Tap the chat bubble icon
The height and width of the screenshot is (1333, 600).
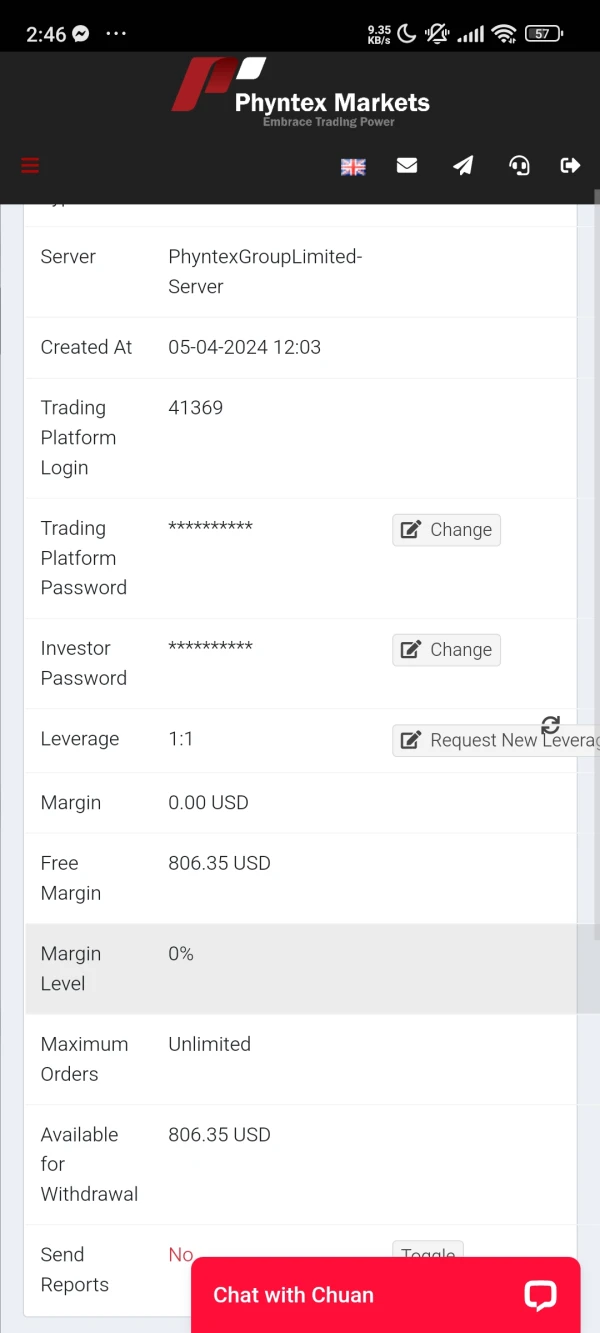click(x=540, y=1295)
